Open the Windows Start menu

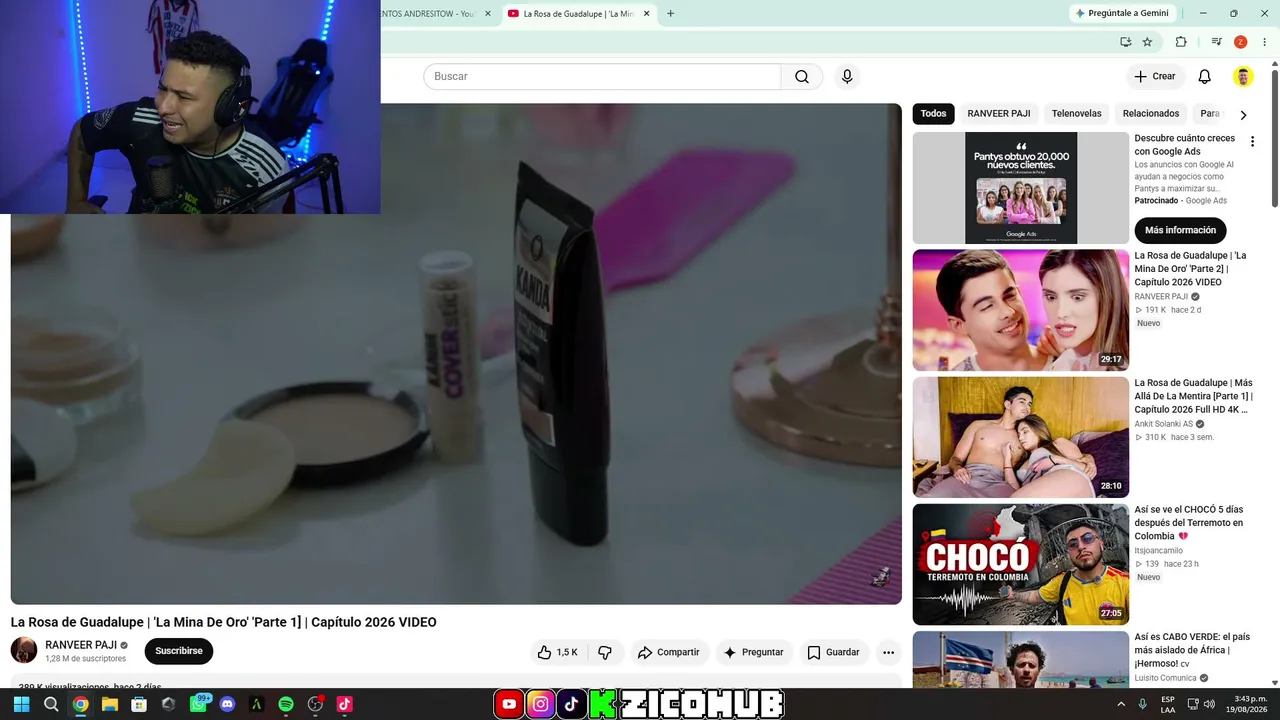(x=21, y=704)
